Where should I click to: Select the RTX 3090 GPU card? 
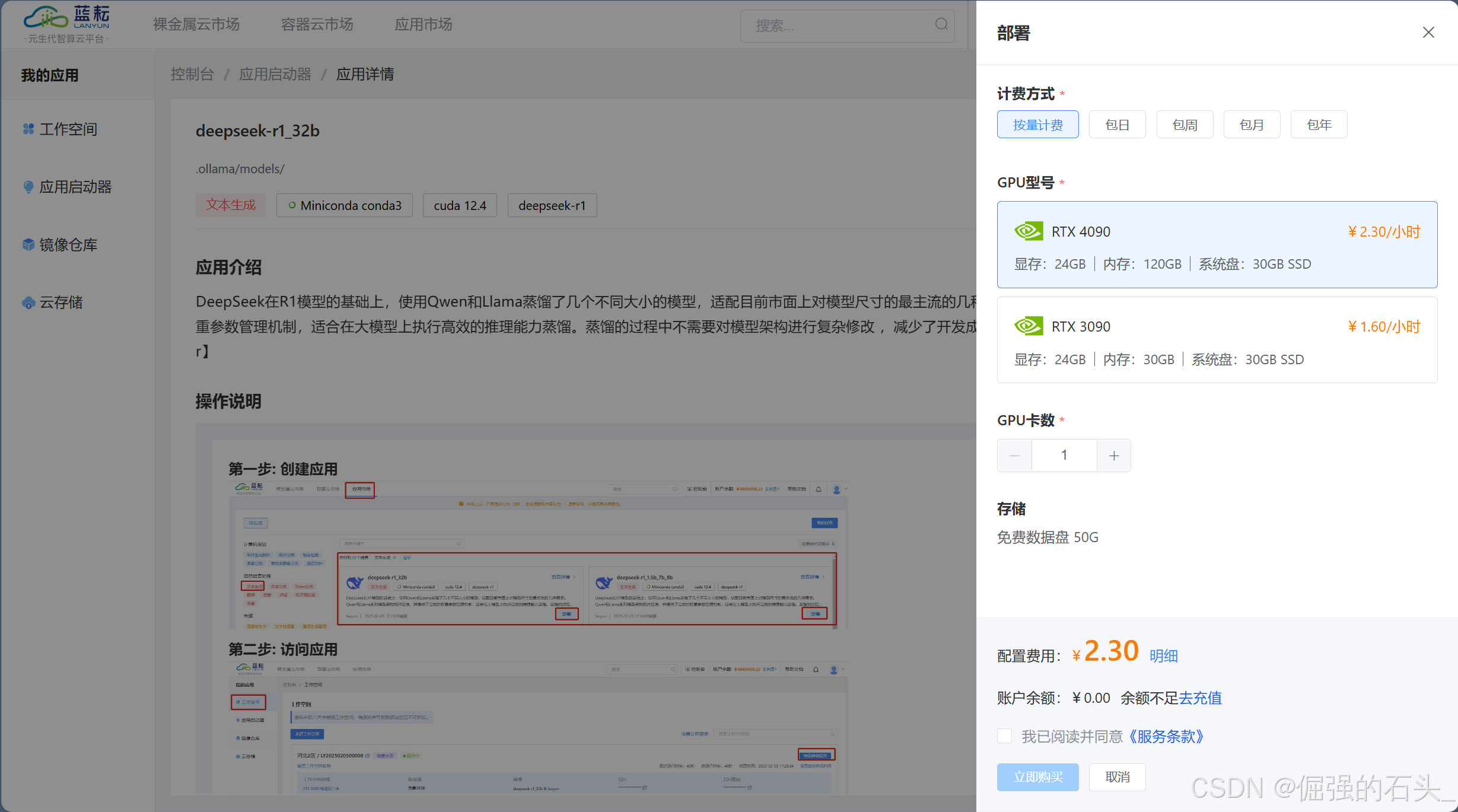(1217, 340)
